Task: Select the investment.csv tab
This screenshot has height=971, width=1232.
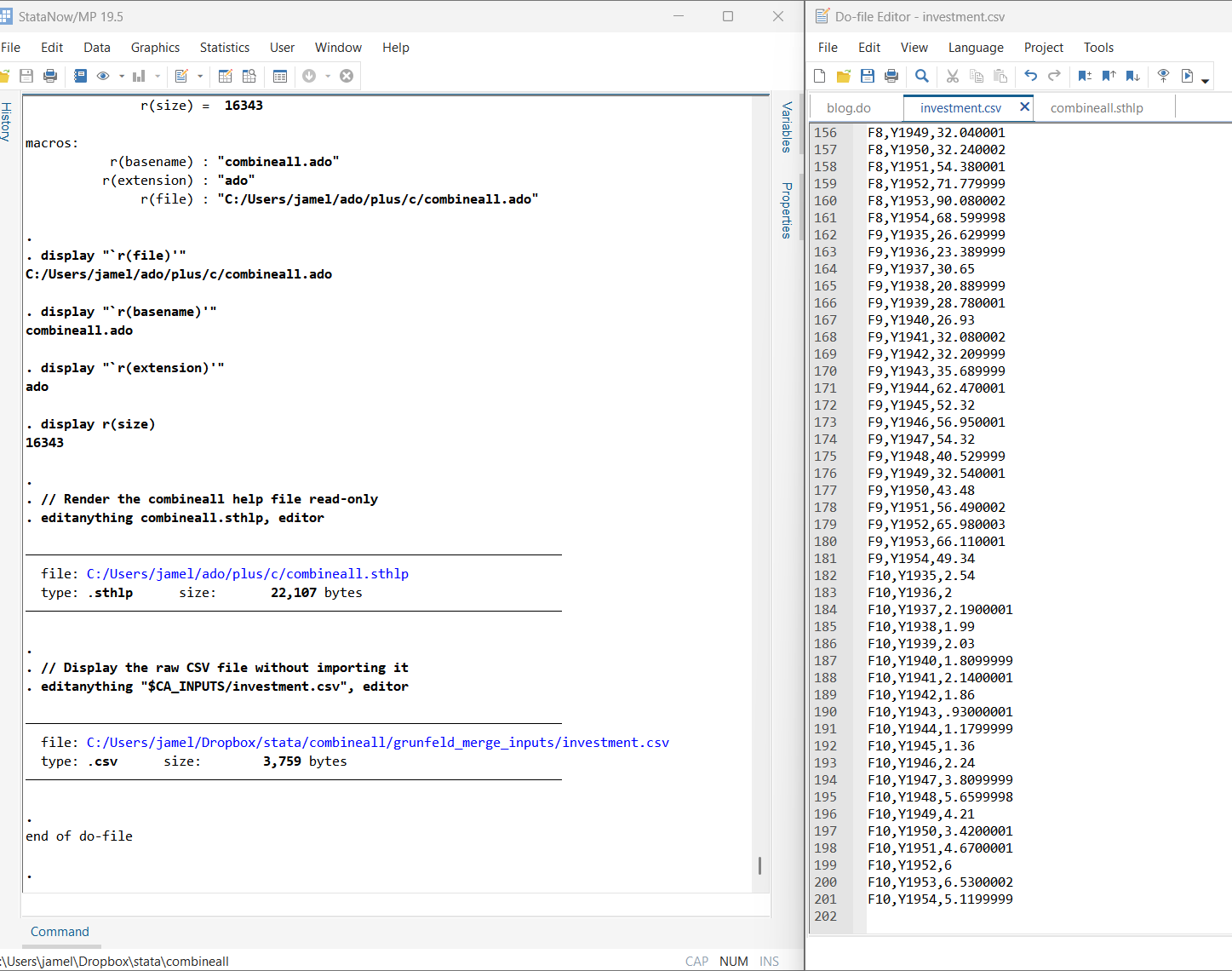Action: click(x=960, y=108)
